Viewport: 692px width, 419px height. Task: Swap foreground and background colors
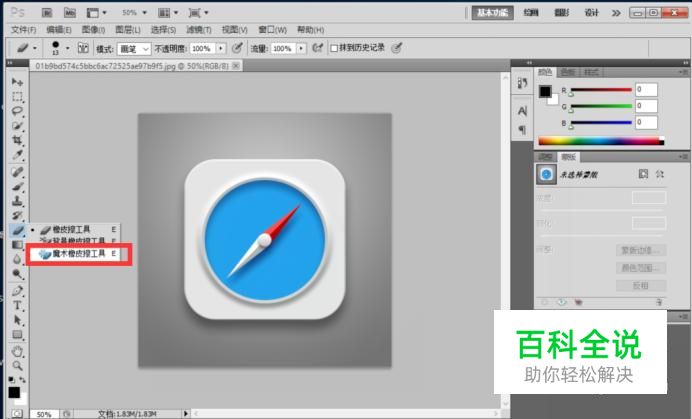22,380
